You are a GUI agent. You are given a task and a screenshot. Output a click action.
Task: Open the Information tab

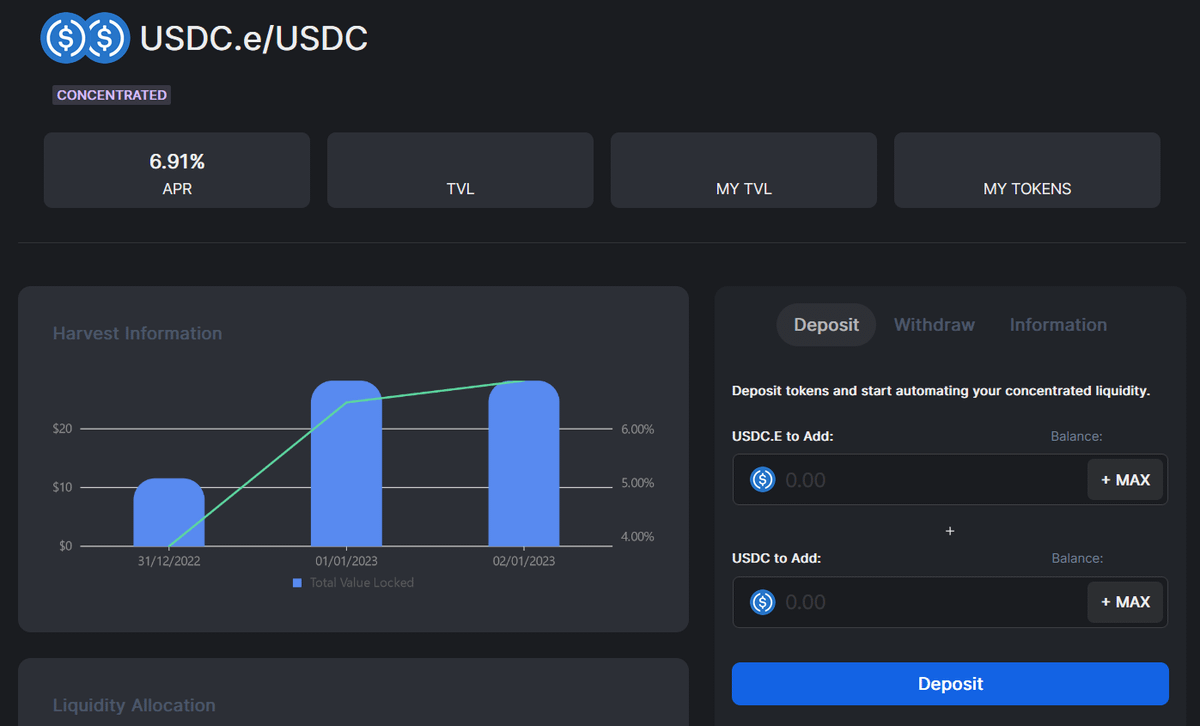pos(1058,325)
